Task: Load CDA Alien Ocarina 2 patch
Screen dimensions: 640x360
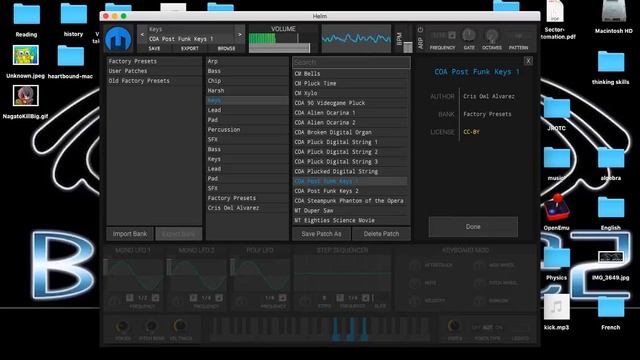Action: (351, 122)
